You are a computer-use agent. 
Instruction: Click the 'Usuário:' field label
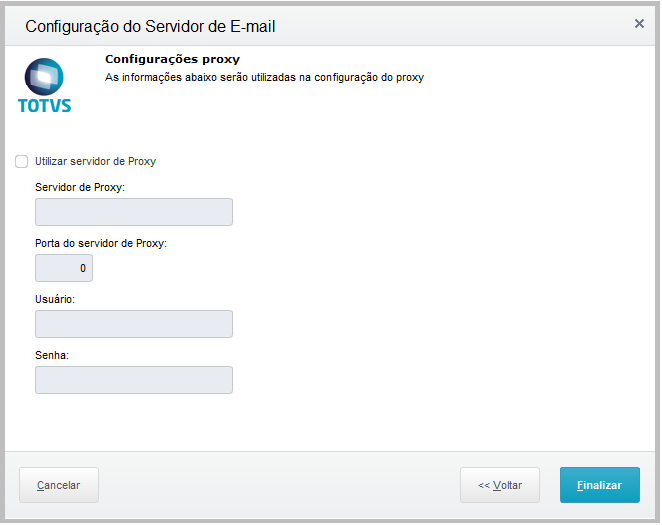(56, 299)
